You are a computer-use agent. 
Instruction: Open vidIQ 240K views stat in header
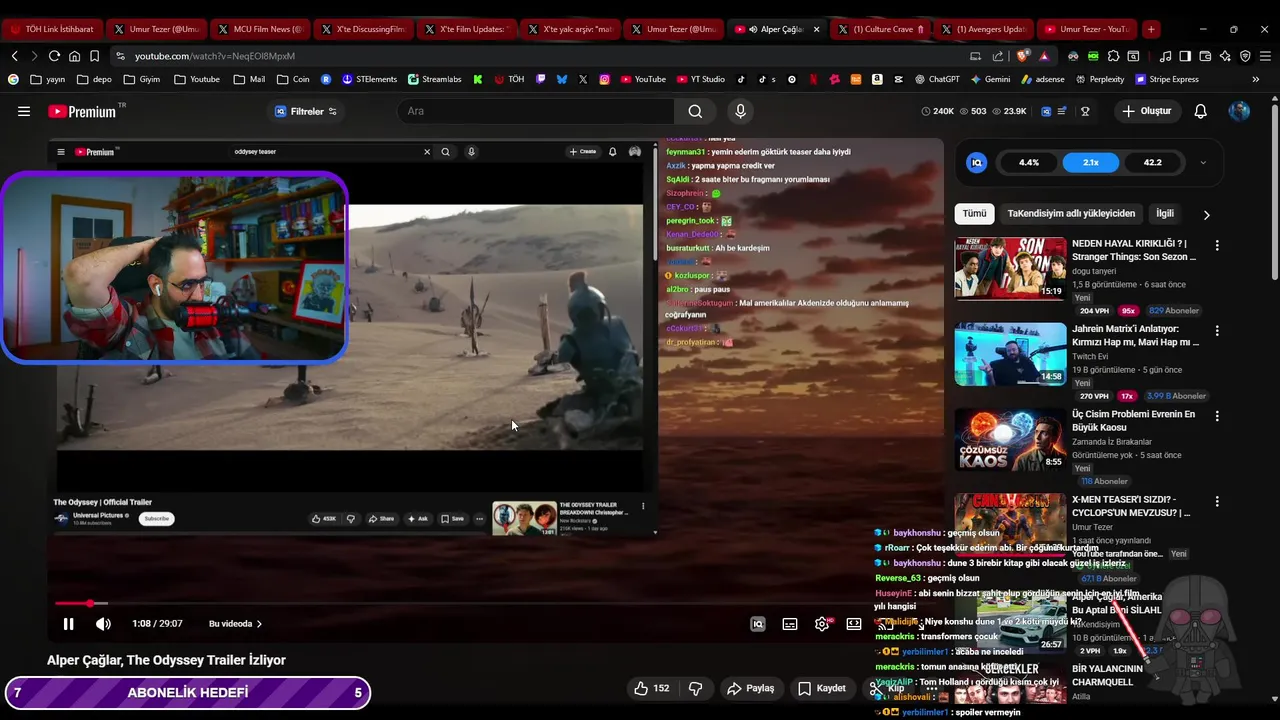coord(937,111)
